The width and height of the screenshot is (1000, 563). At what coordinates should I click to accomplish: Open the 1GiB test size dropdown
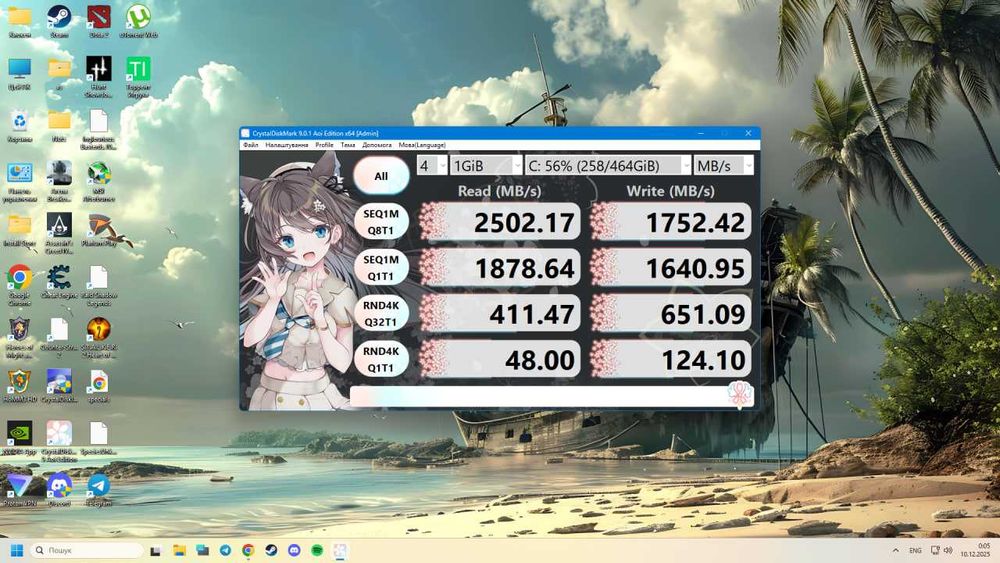click(486, 166)
